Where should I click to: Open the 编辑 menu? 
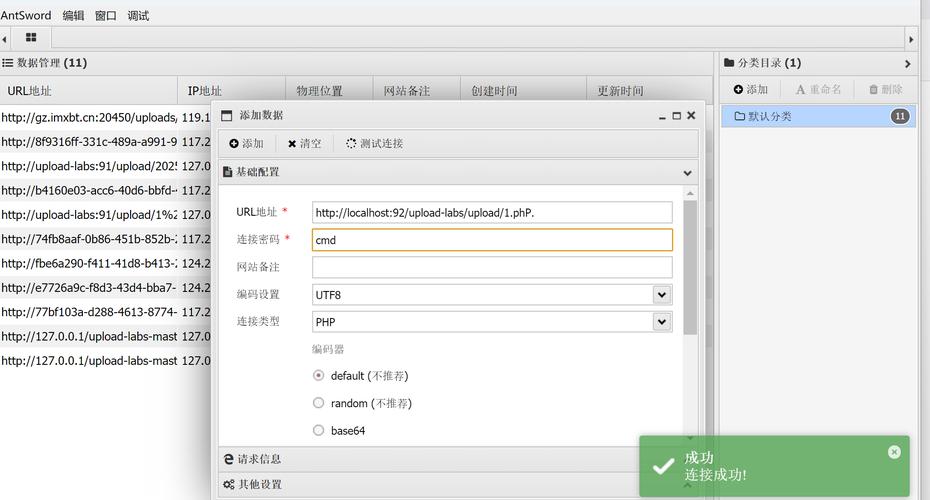coord(73,16)
